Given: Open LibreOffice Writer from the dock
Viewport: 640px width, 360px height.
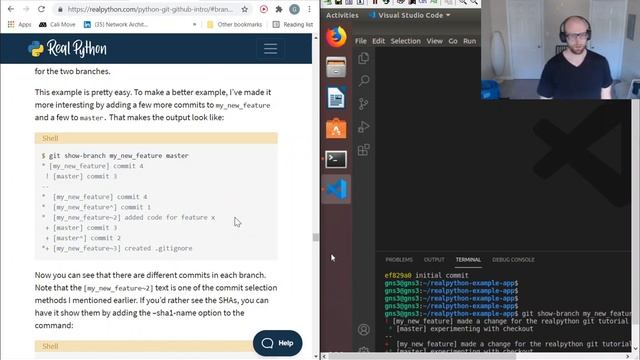Looking at the screenshot, I should pyautogui.click(x=336, y=98).
